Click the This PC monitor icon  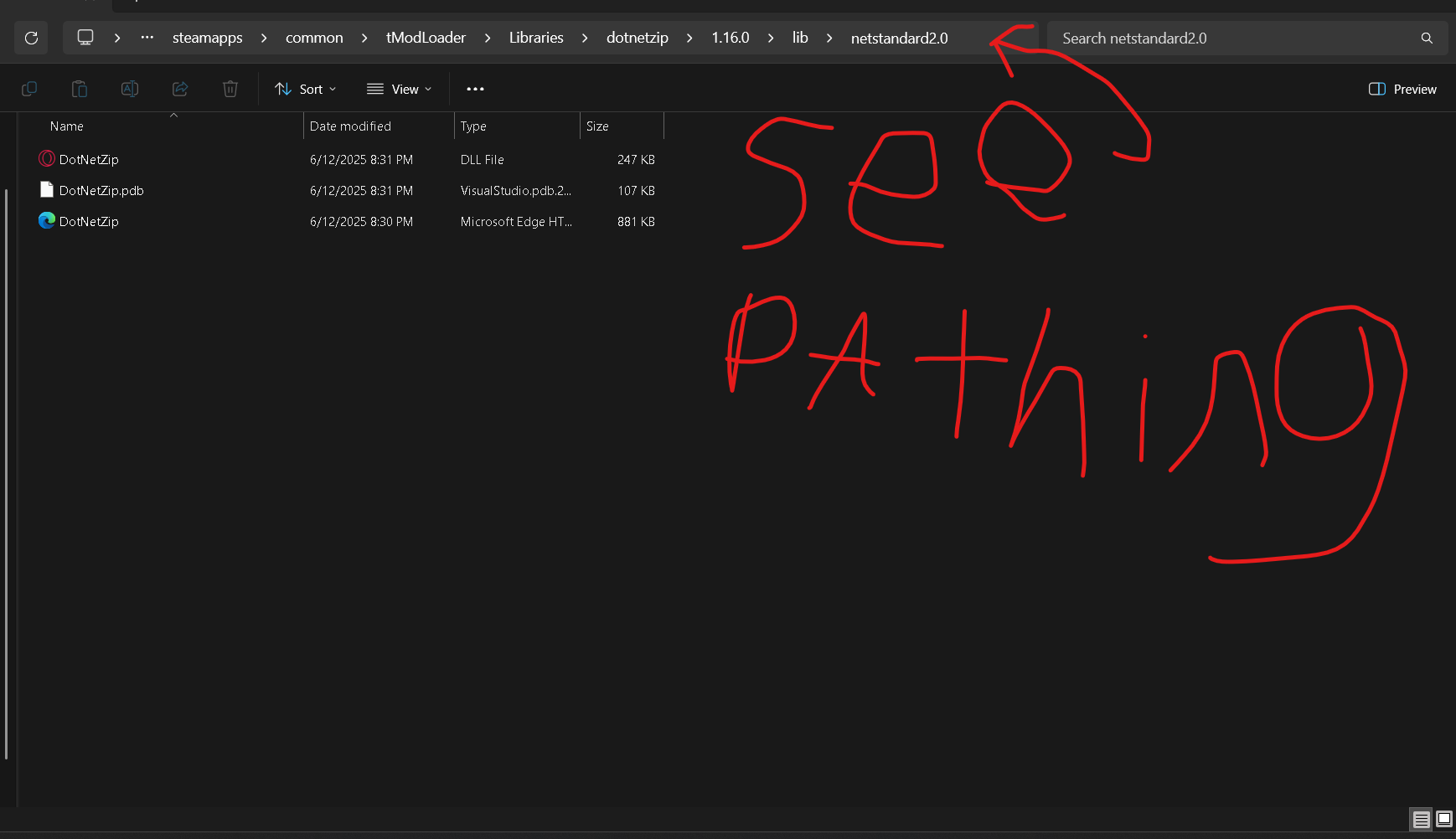85,38
